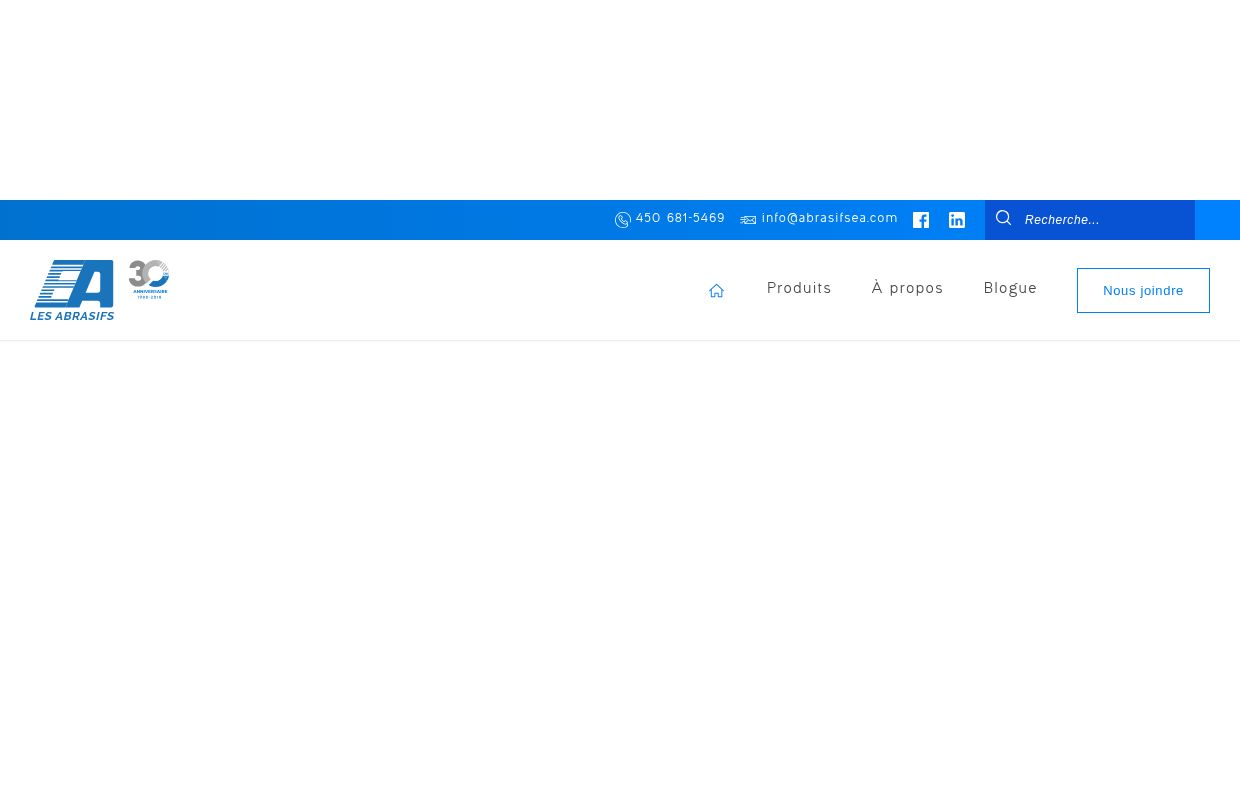Screen dimensions: 1240x800
Task: Open the LinkedIn profile icon
Action: point(957,220)
